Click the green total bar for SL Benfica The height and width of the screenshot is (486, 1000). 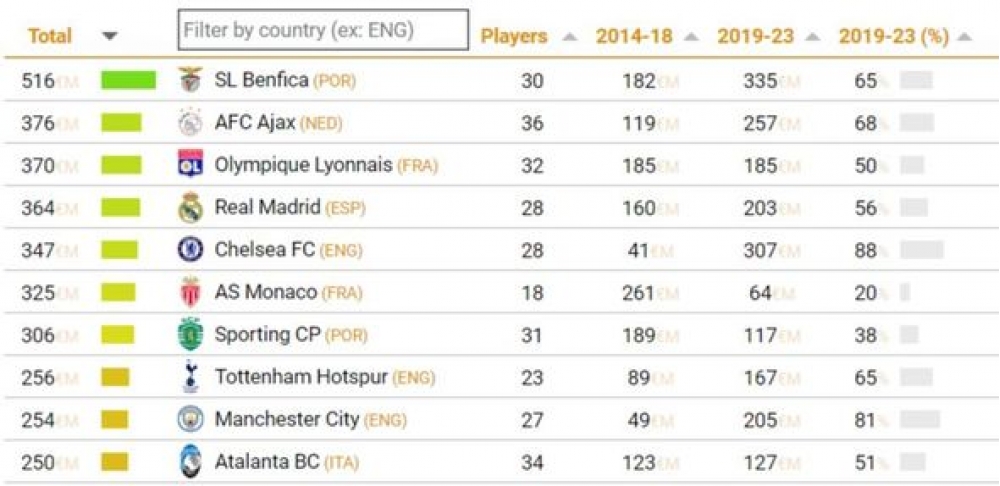(128, 80)
